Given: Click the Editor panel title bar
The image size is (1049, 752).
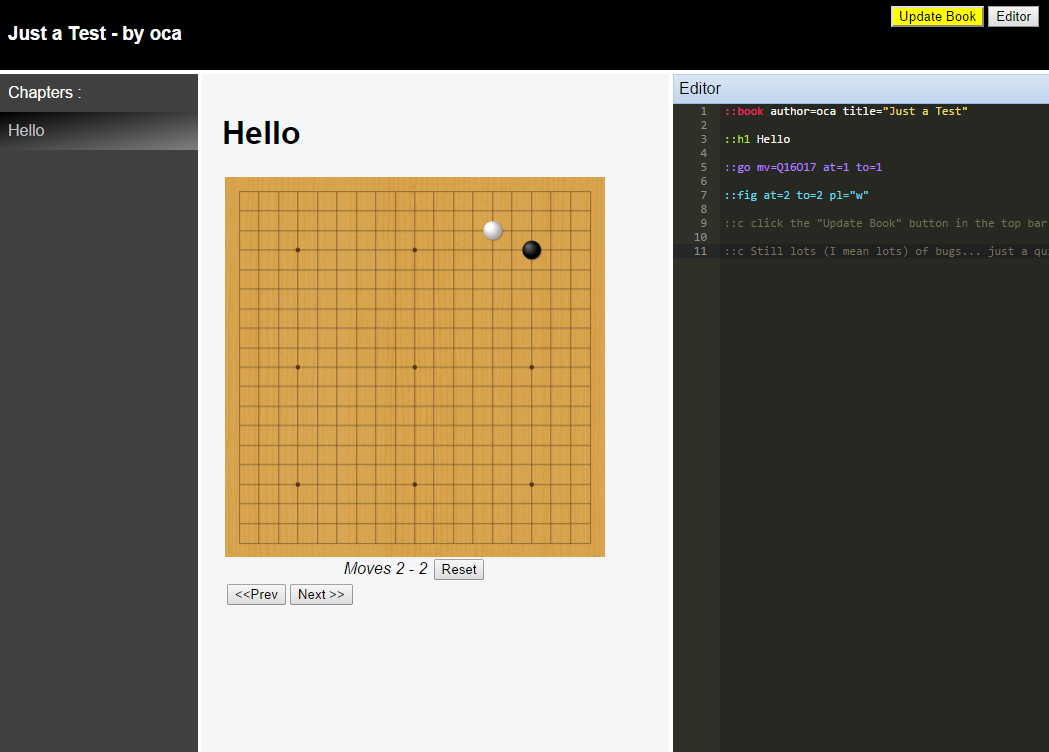Looking at the screenshot, I should pos(860,88).
